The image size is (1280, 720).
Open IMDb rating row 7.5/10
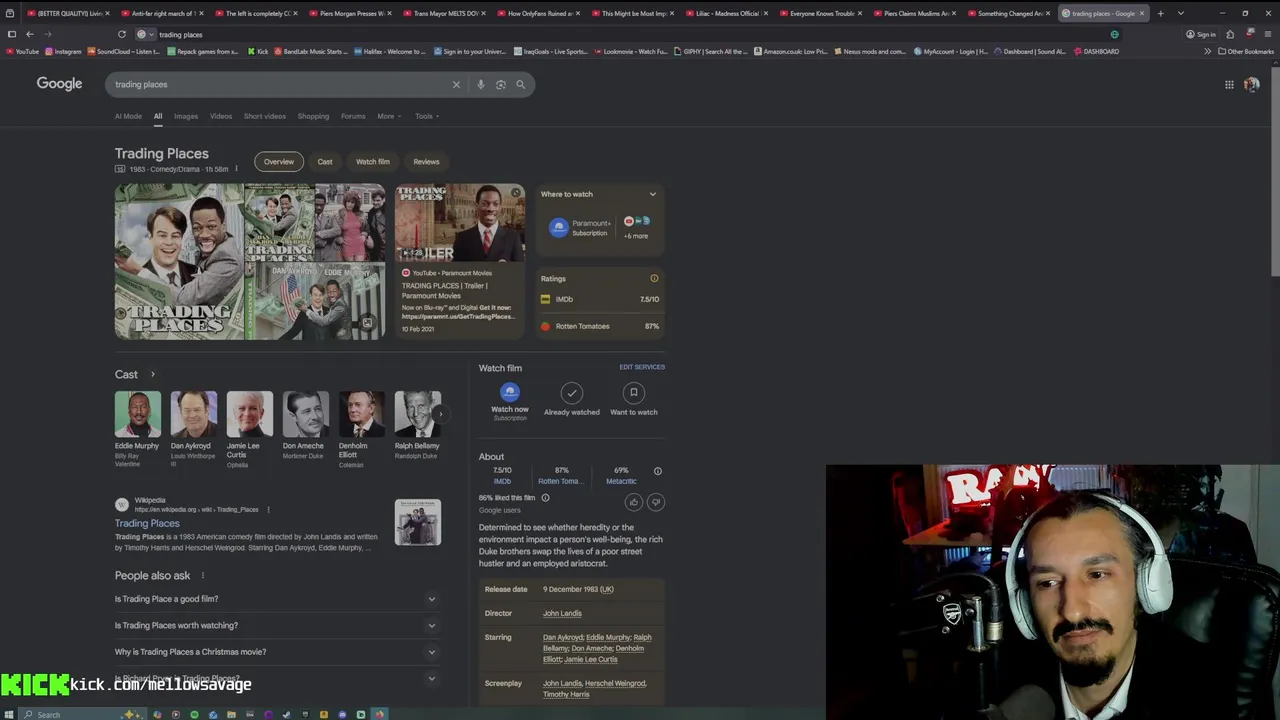pos(600,299)
